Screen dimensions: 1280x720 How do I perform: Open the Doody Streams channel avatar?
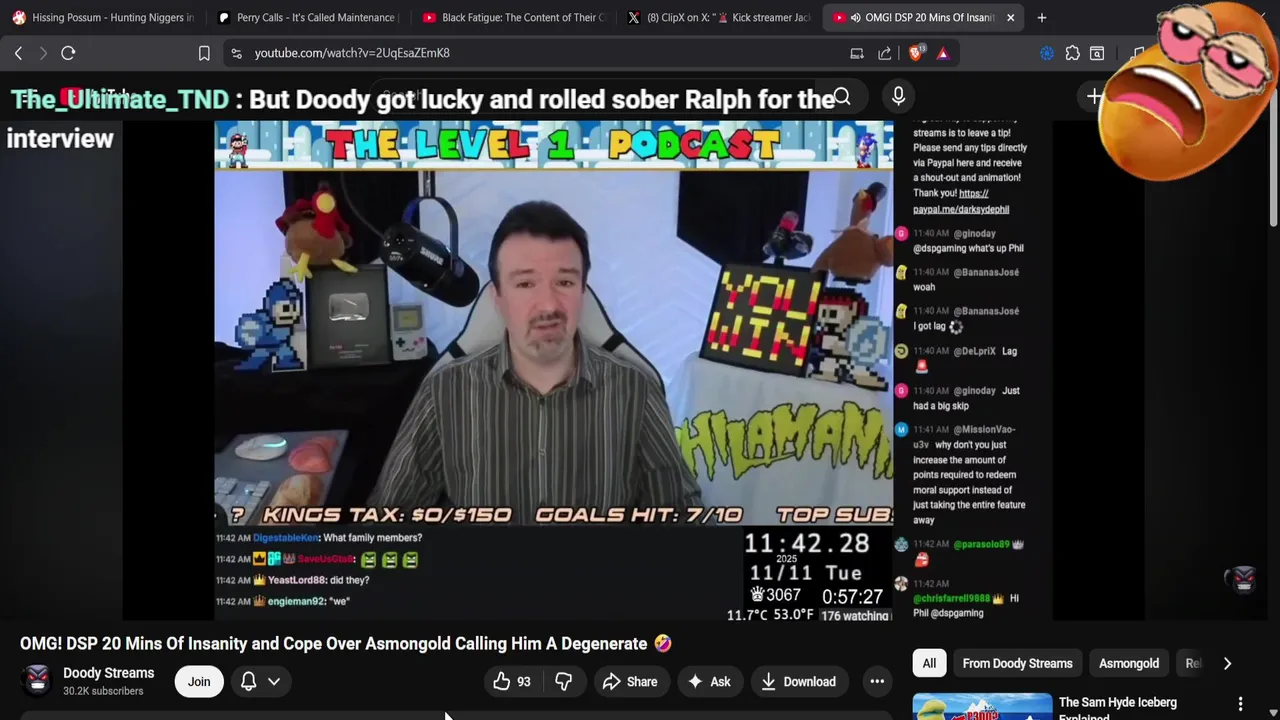(x=37, y=681)
